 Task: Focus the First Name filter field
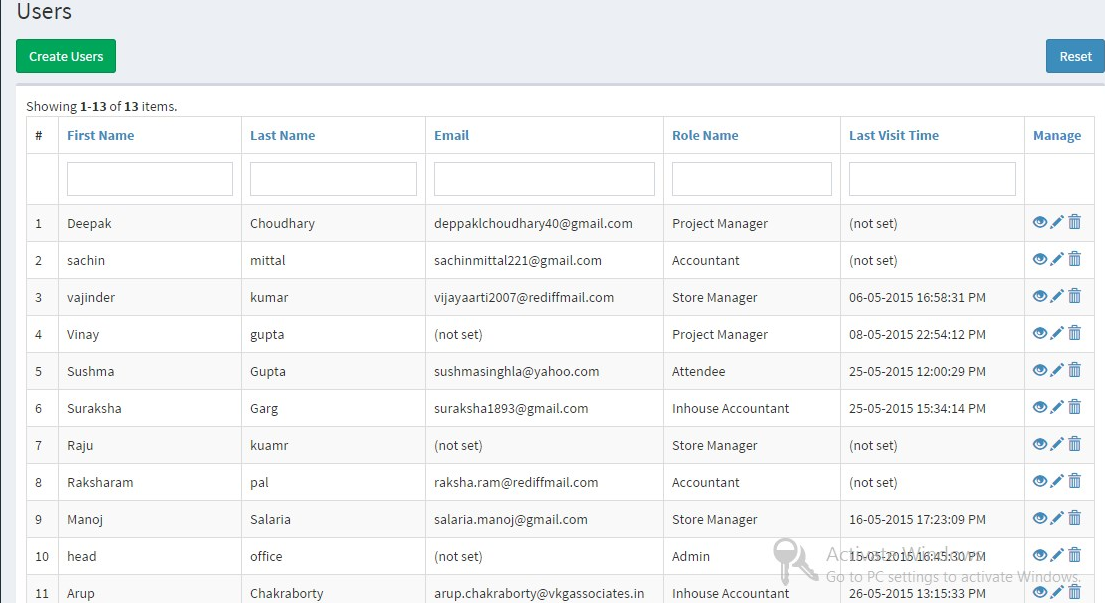pos(150,179)
